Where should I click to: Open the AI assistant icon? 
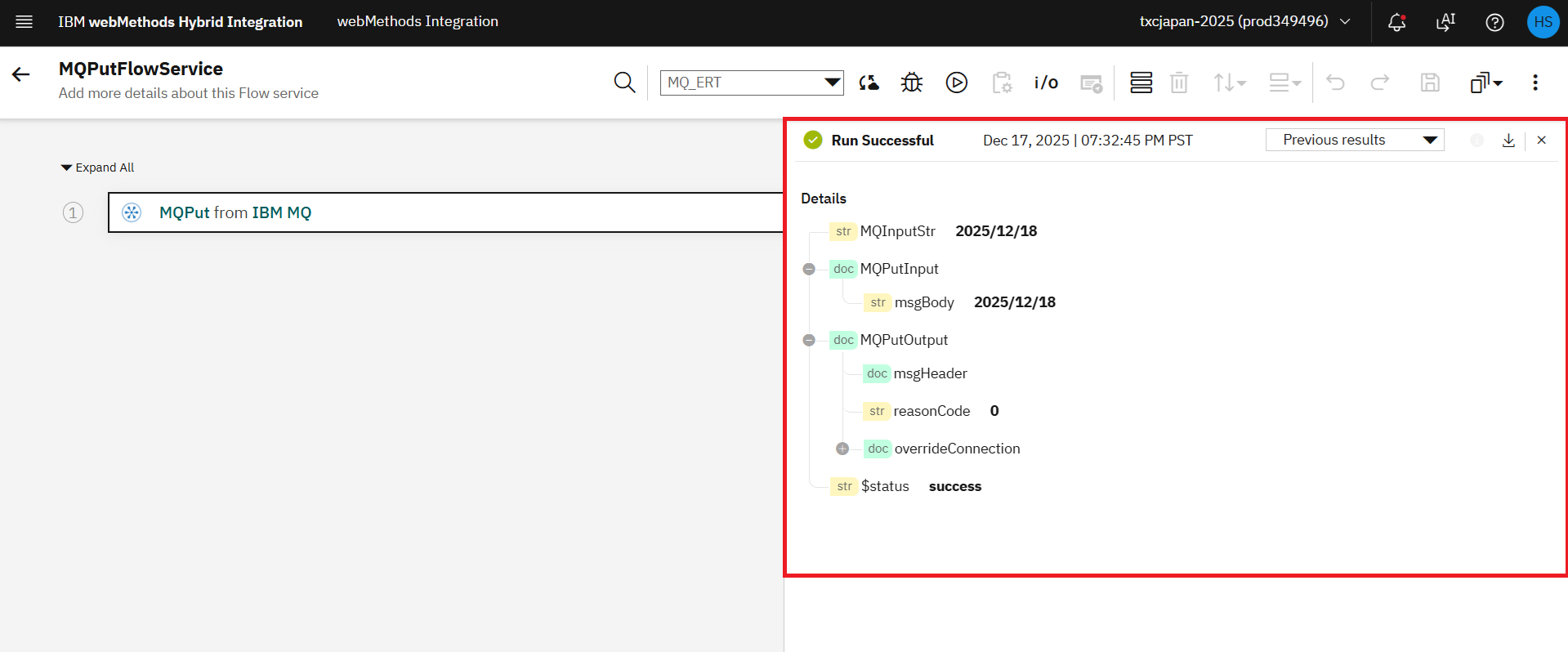tap(1445, 22)
